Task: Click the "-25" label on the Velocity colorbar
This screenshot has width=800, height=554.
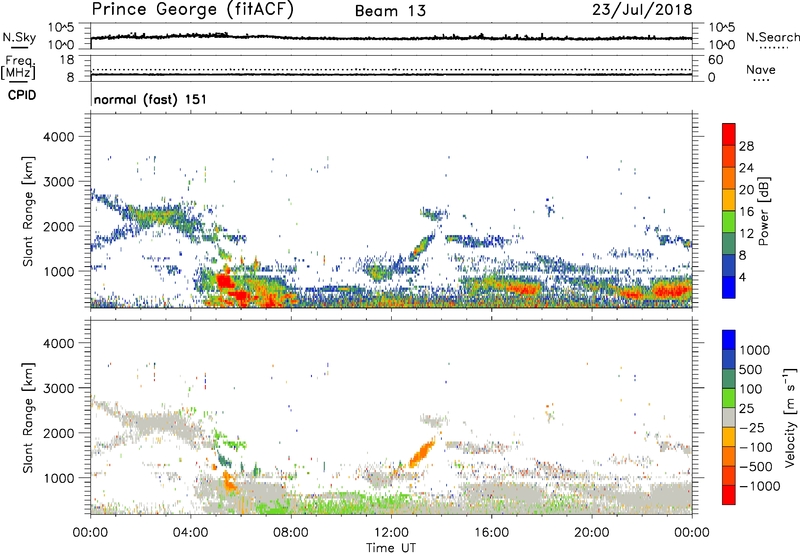Action: [752, 428]
